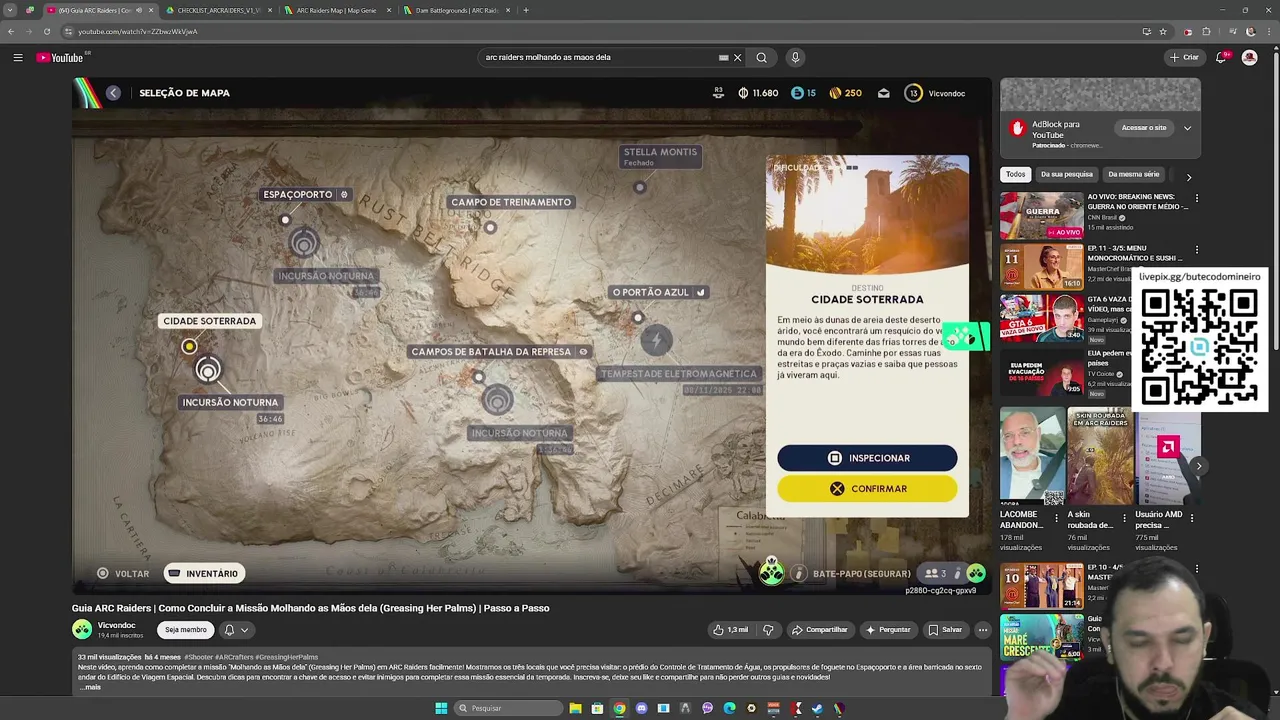Screen dimensions: 1280x720
Task: Click the Incursão Noturna icon under Represa
Action: pos(497,401)
